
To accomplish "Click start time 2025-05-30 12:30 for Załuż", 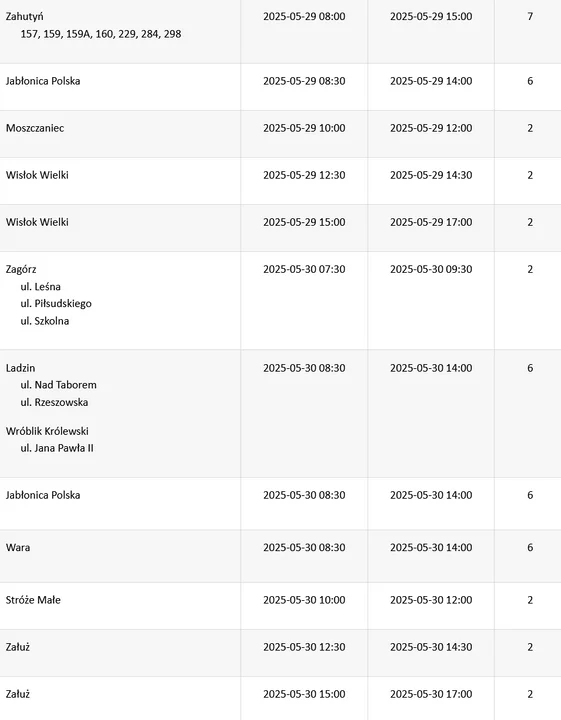I will click(x=304, y=647).
